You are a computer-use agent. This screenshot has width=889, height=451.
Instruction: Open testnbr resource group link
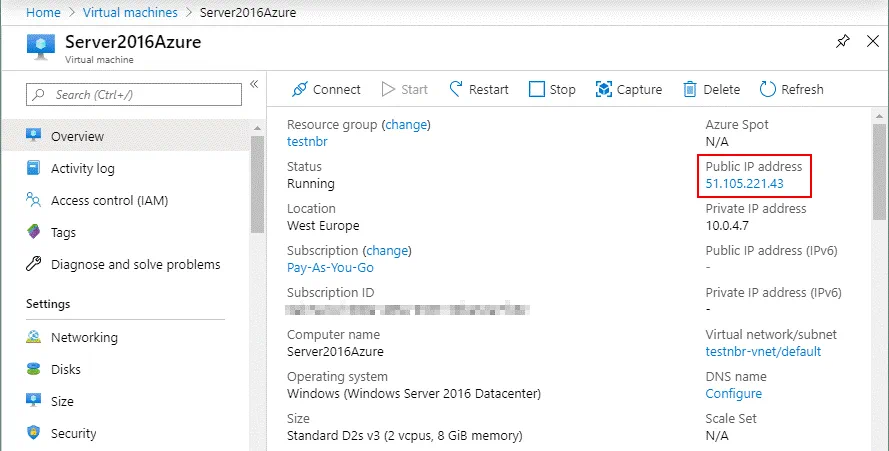307,142
